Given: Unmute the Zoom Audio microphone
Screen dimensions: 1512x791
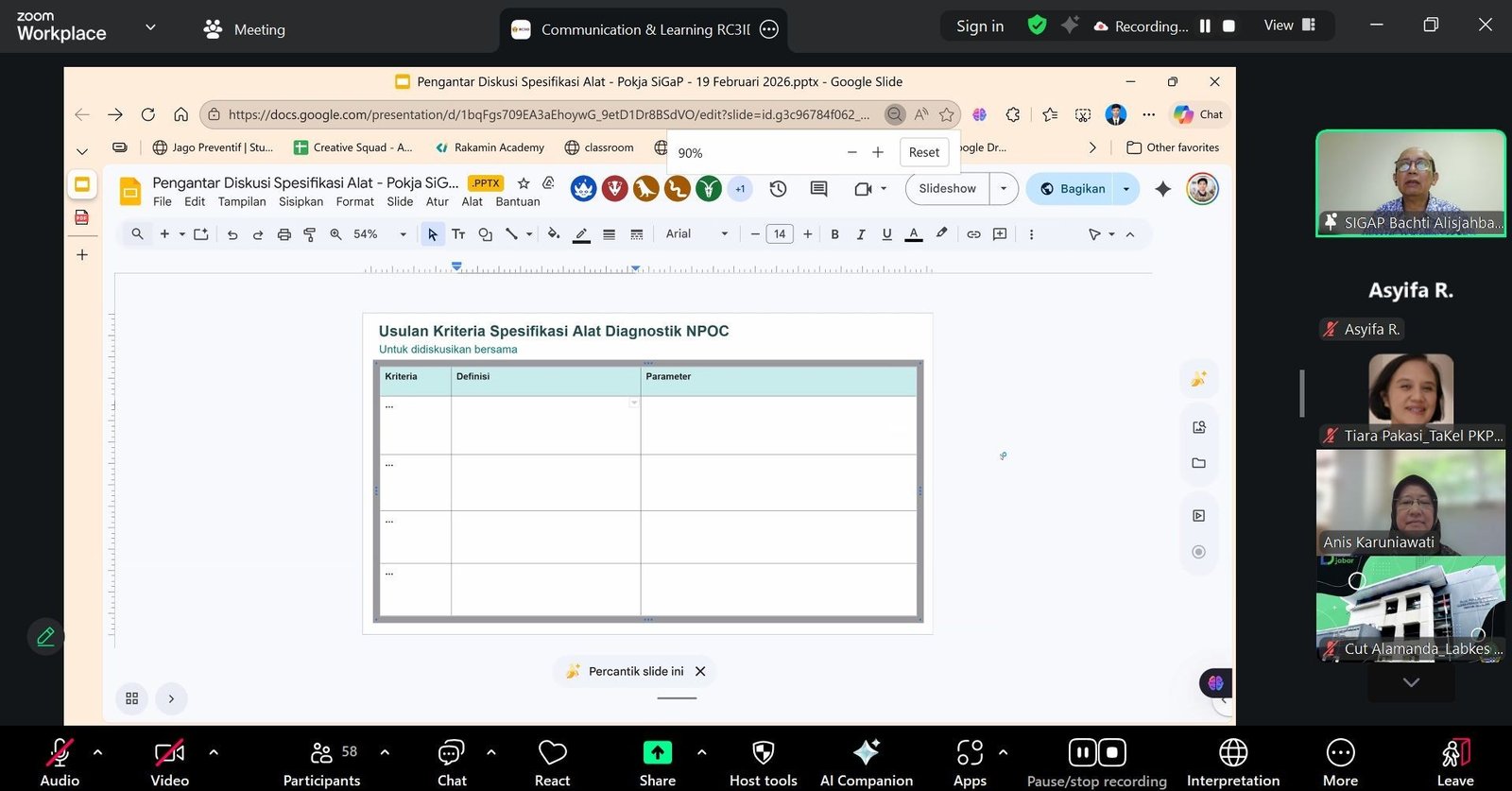Looking at the screenshot, I should point(60,763).
